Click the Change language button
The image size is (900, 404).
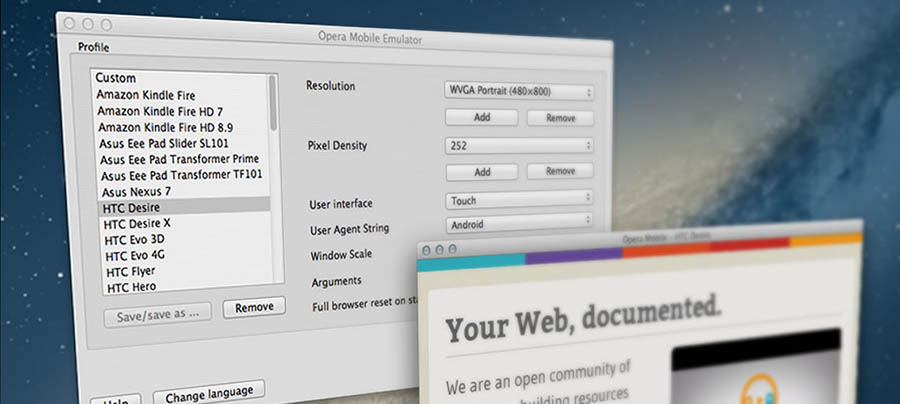point(208,391)
